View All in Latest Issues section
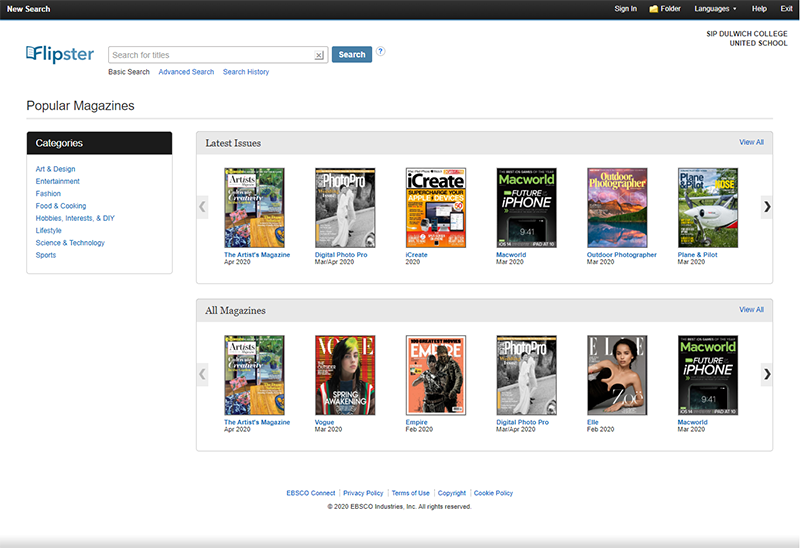This screenshot has height=548, width=800. pos(752,142)
